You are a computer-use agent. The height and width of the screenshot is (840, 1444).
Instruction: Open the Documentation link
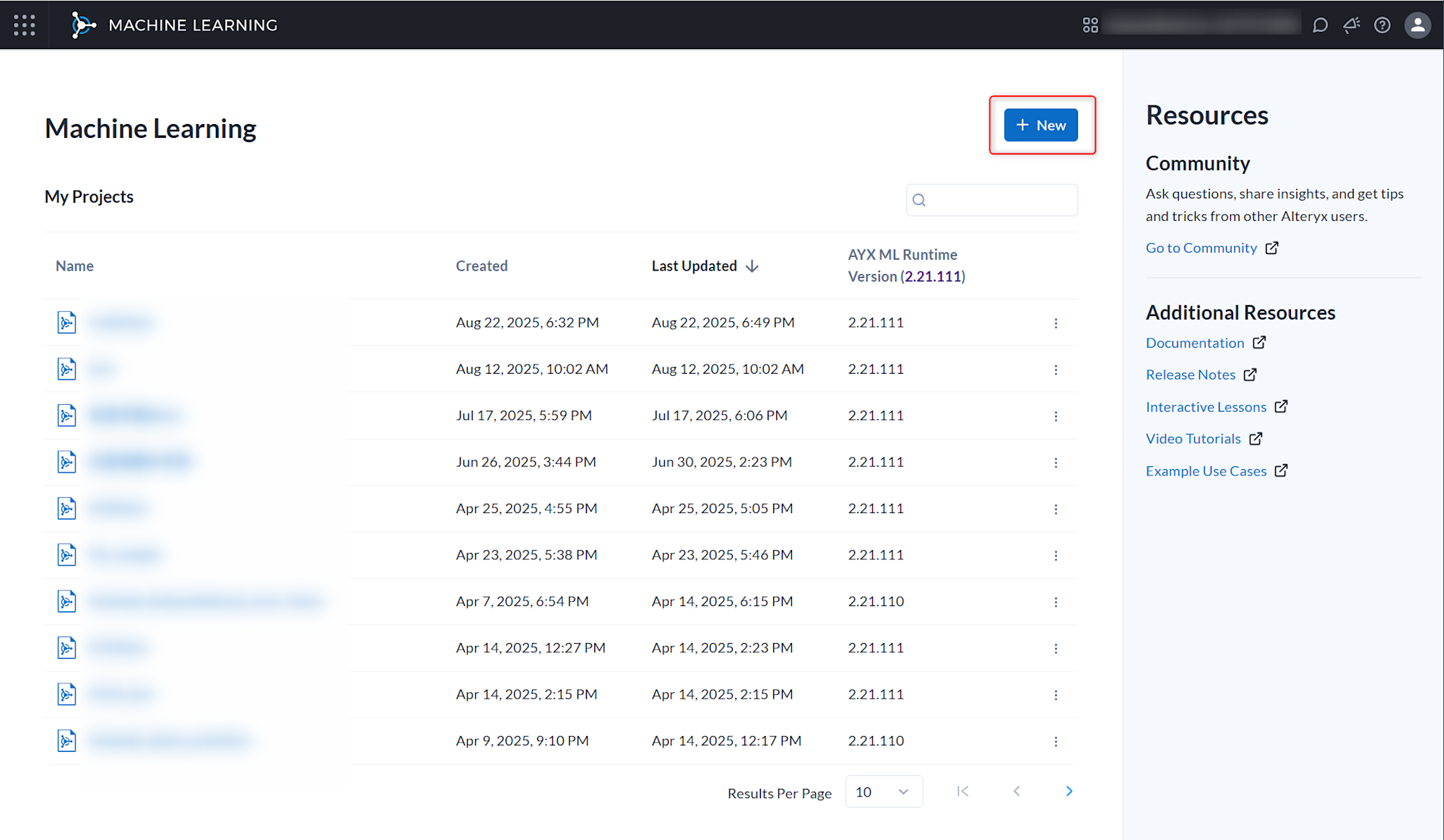[1205, 343]
